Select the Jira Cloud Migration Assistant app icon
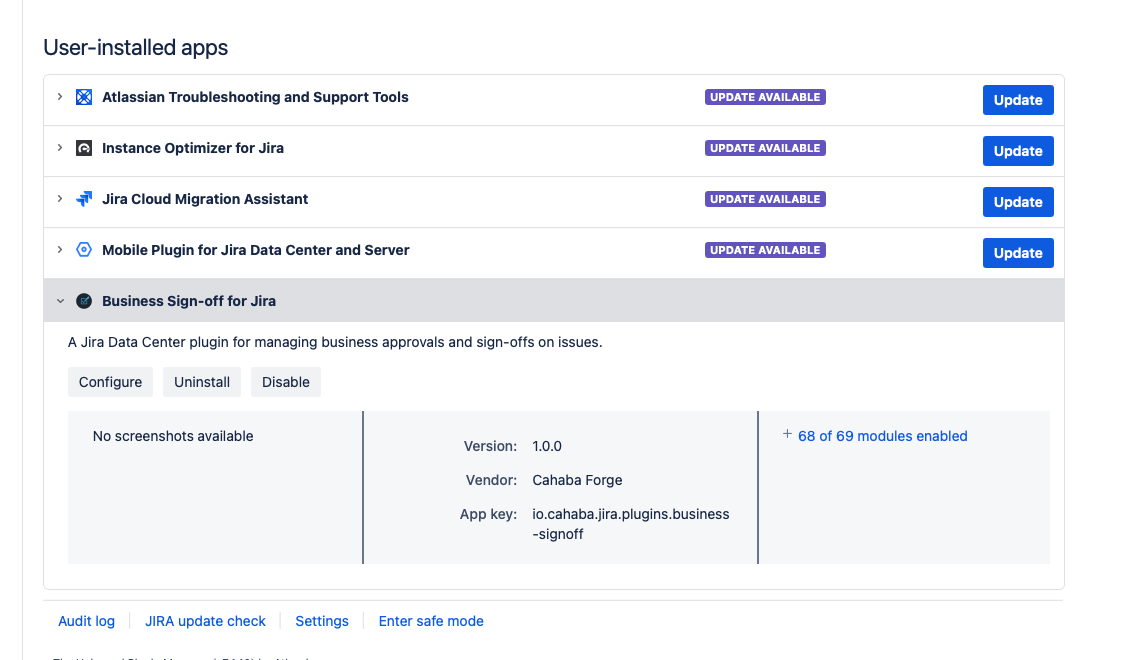1148x660 pixels. tap(83, 198)
